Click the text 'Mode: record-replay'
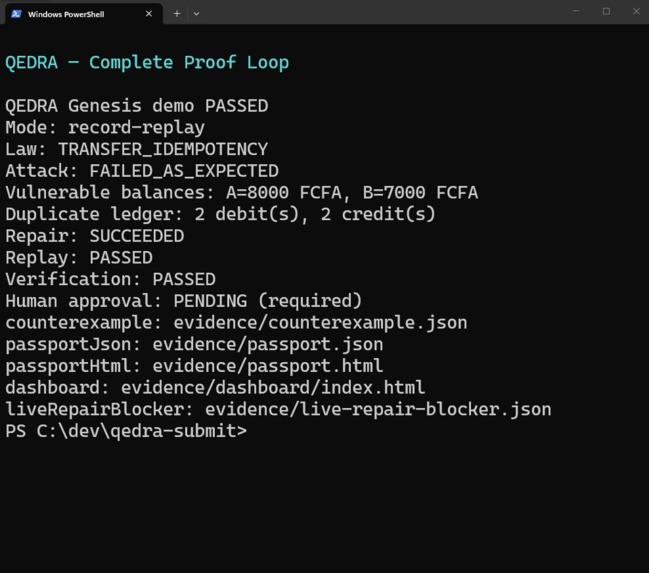 pos(105,128)
